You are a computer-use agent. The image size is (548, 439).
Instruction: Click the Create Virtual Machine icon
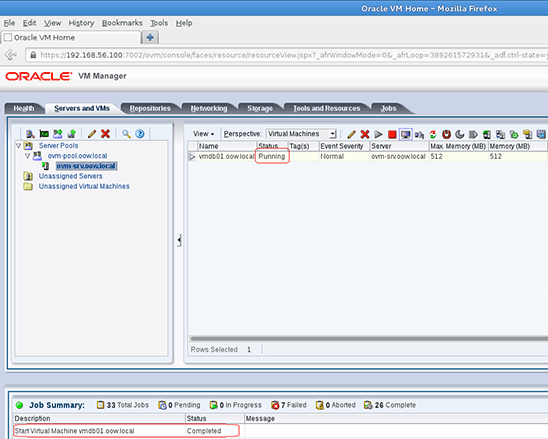coord(72,134)
